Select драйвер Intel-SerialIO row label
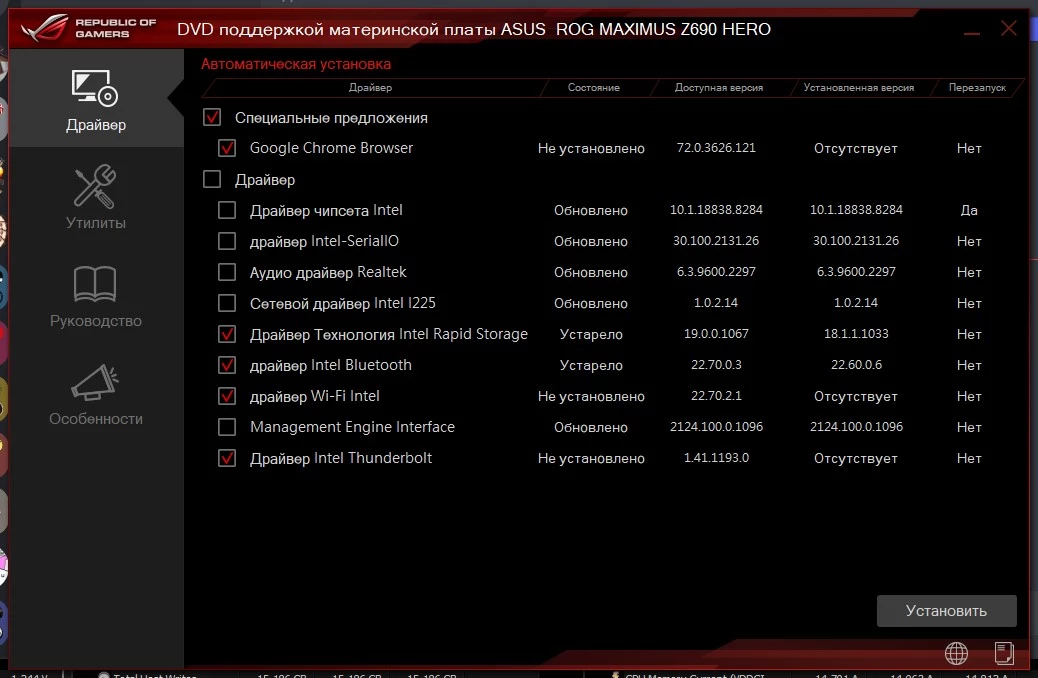 pos(324,241)
